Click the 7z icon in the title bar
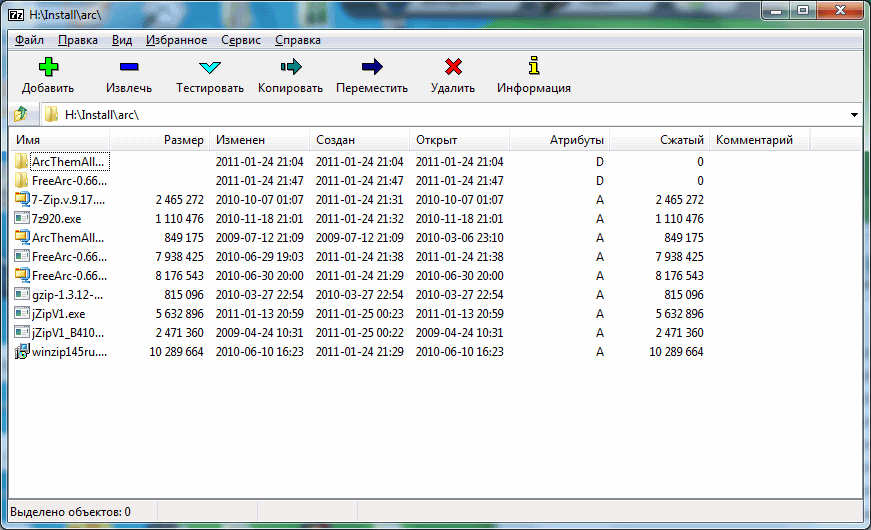Viewport: 871px width, 530px height. pos(16,14)
